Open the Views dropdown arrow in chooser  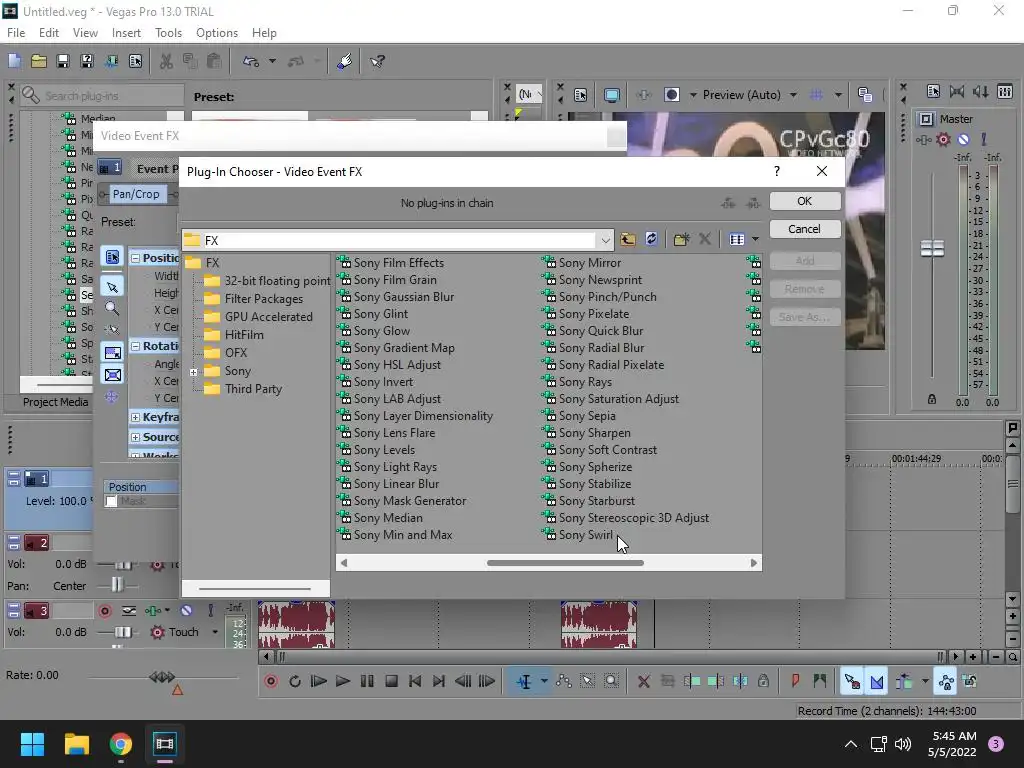[755, 239]
